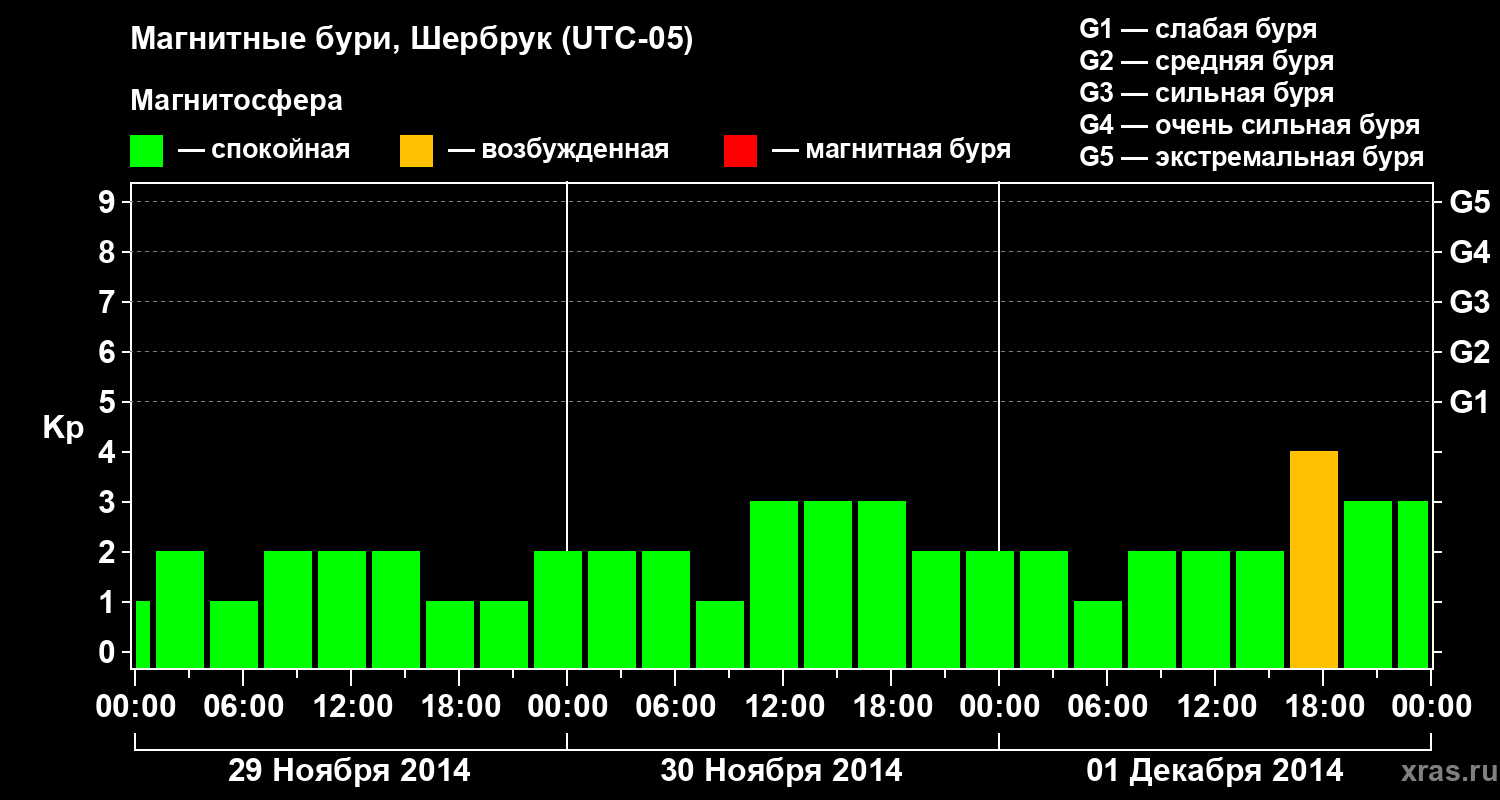Click the green спокойная legend swatch
The height and width of the screenshot is (800, 1500).
click(146, 151)
